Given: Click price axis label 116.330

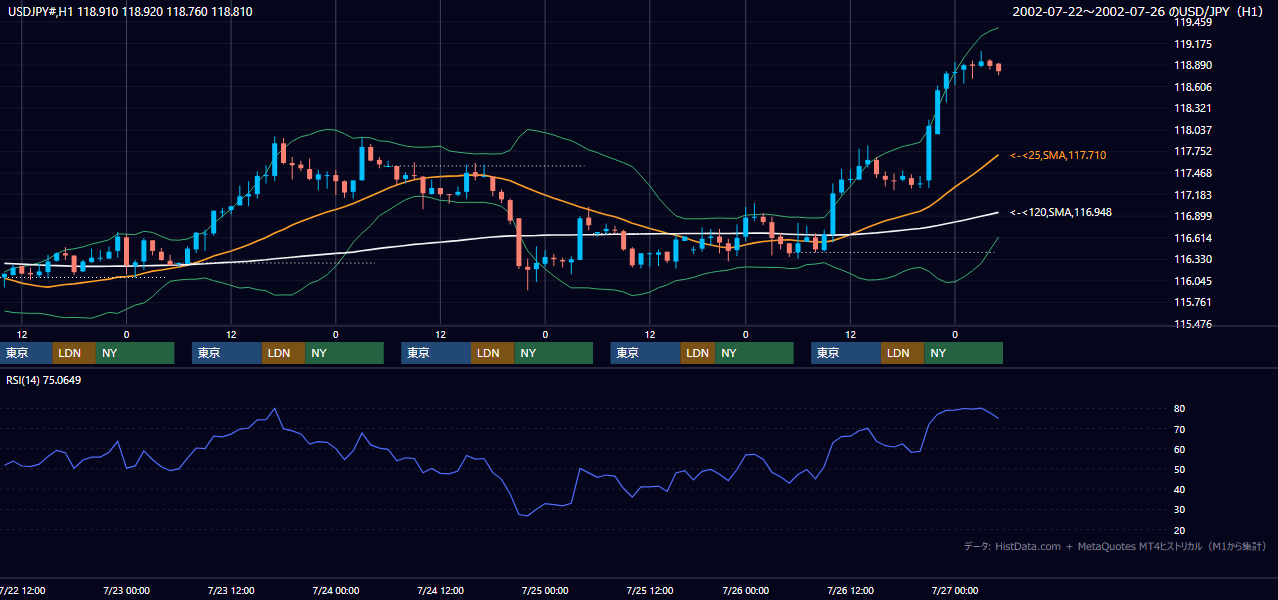Looking at the screenshot, I should pyautogui.click(x=1193, y=259).
